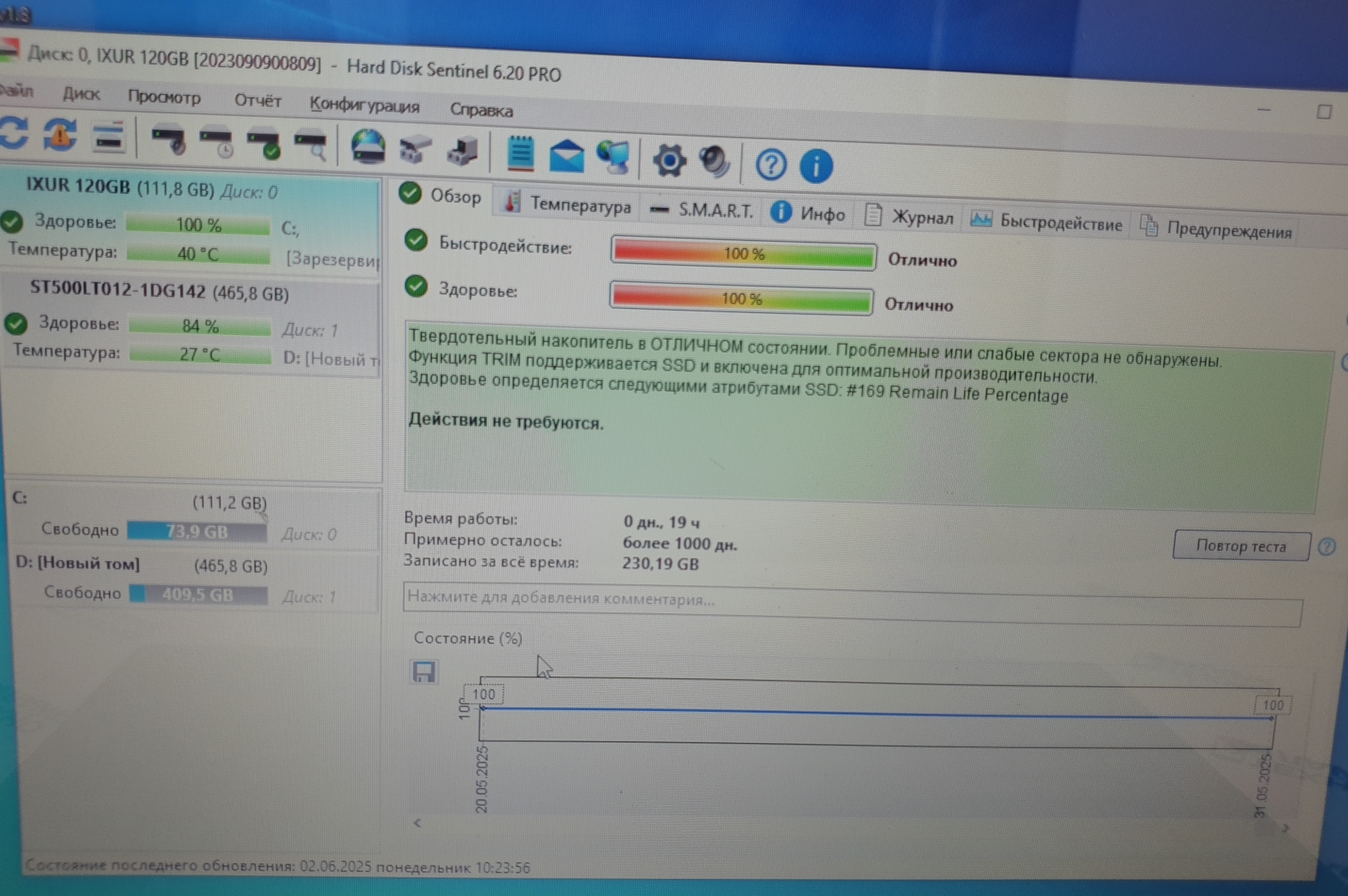Click the left 100 graph data label

click(x=483, y=694)
